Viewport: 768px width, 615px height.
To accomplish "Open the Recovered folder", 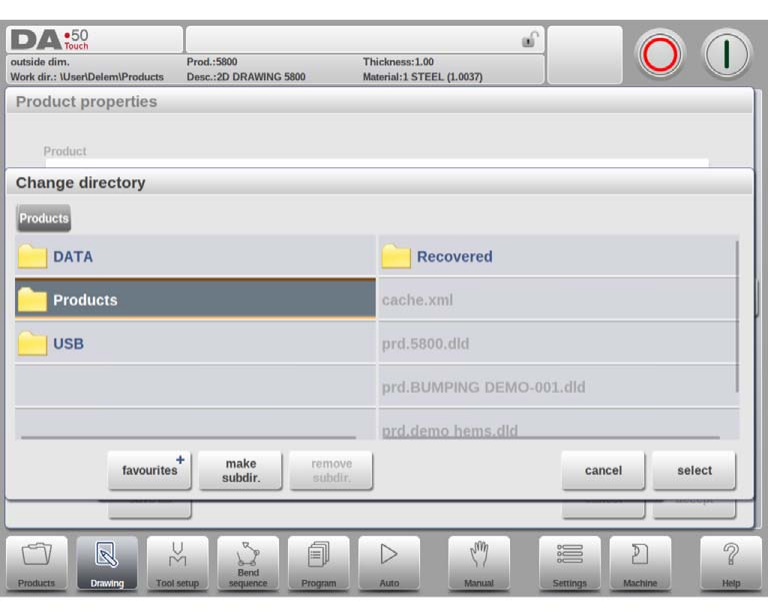I will pos(557,257).
